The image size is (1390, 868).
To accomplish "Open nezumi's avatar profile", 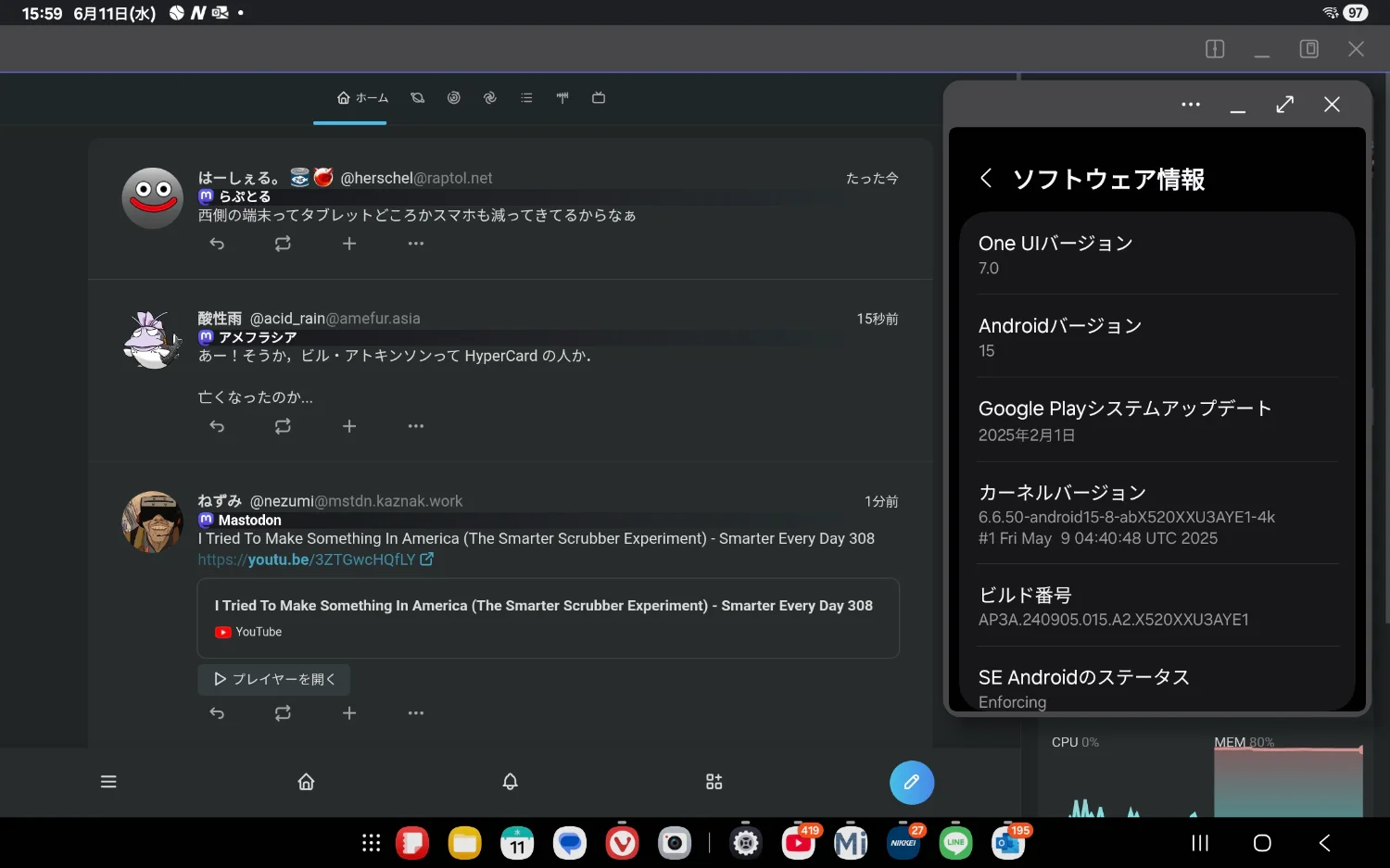I will pos(153,522).
